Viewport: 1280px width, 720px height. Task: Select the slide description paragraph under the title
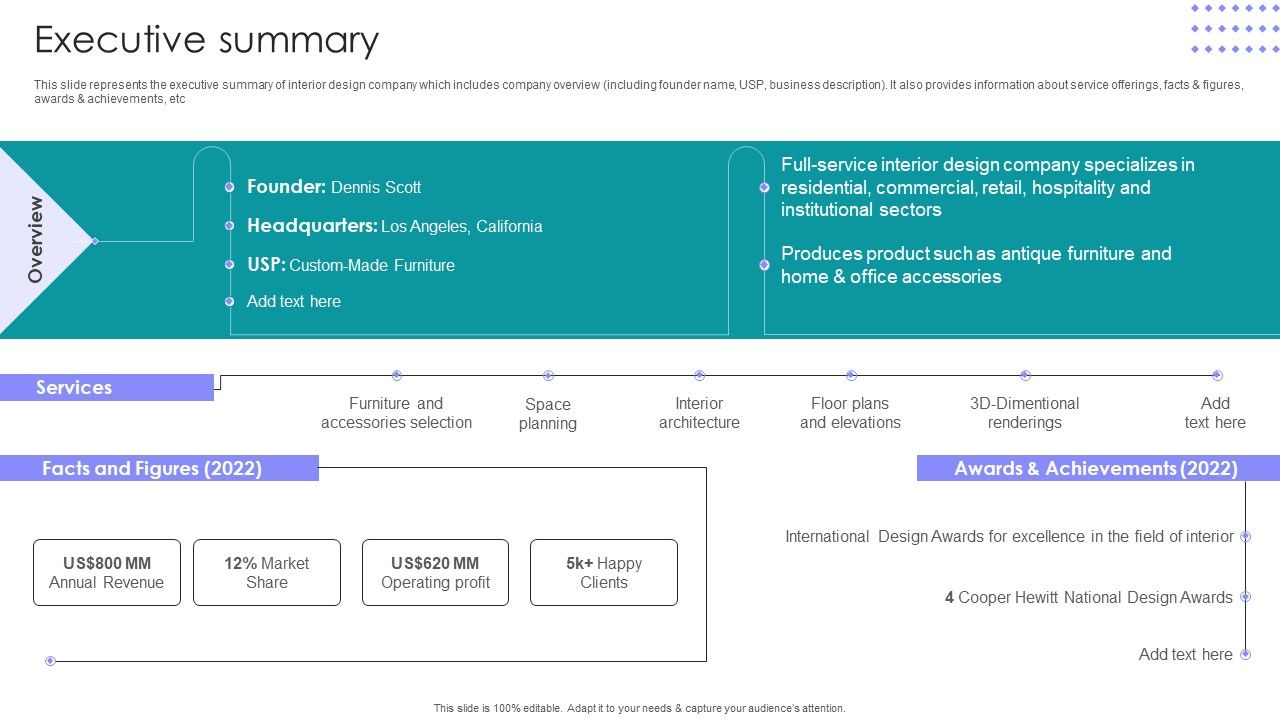[x=639, y=92]
